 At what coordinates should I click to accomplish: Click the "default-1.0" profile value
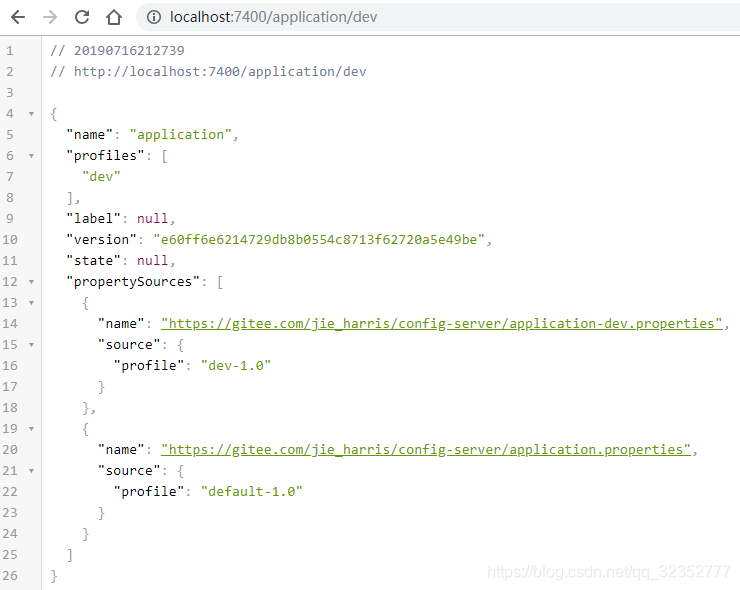pyautogui.click(x=252, y=492)
